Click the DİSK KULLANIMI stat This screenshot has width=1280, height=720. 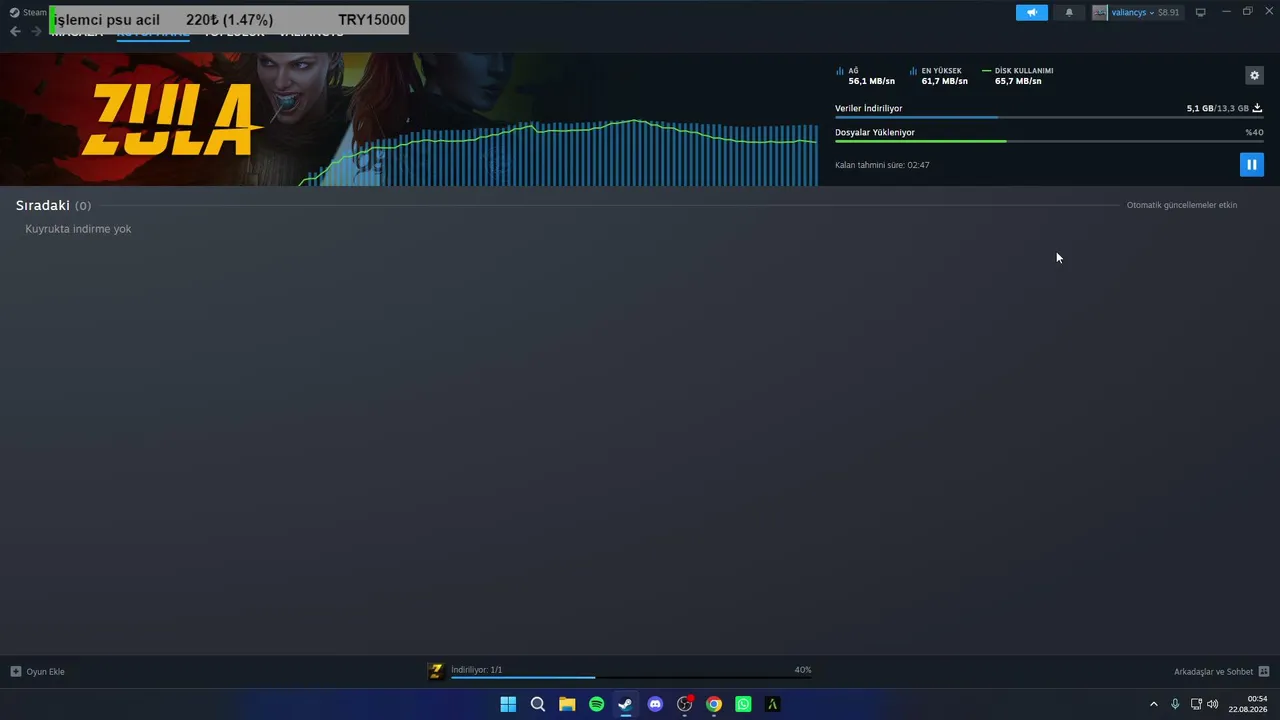1018,76
